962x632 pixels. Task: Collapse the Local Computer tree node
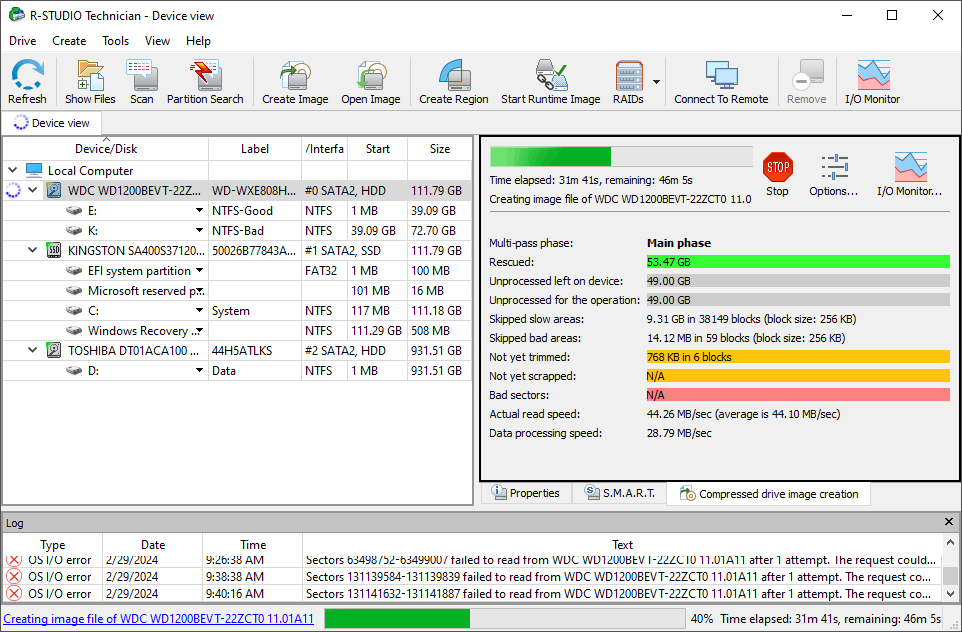pos(13,170)
